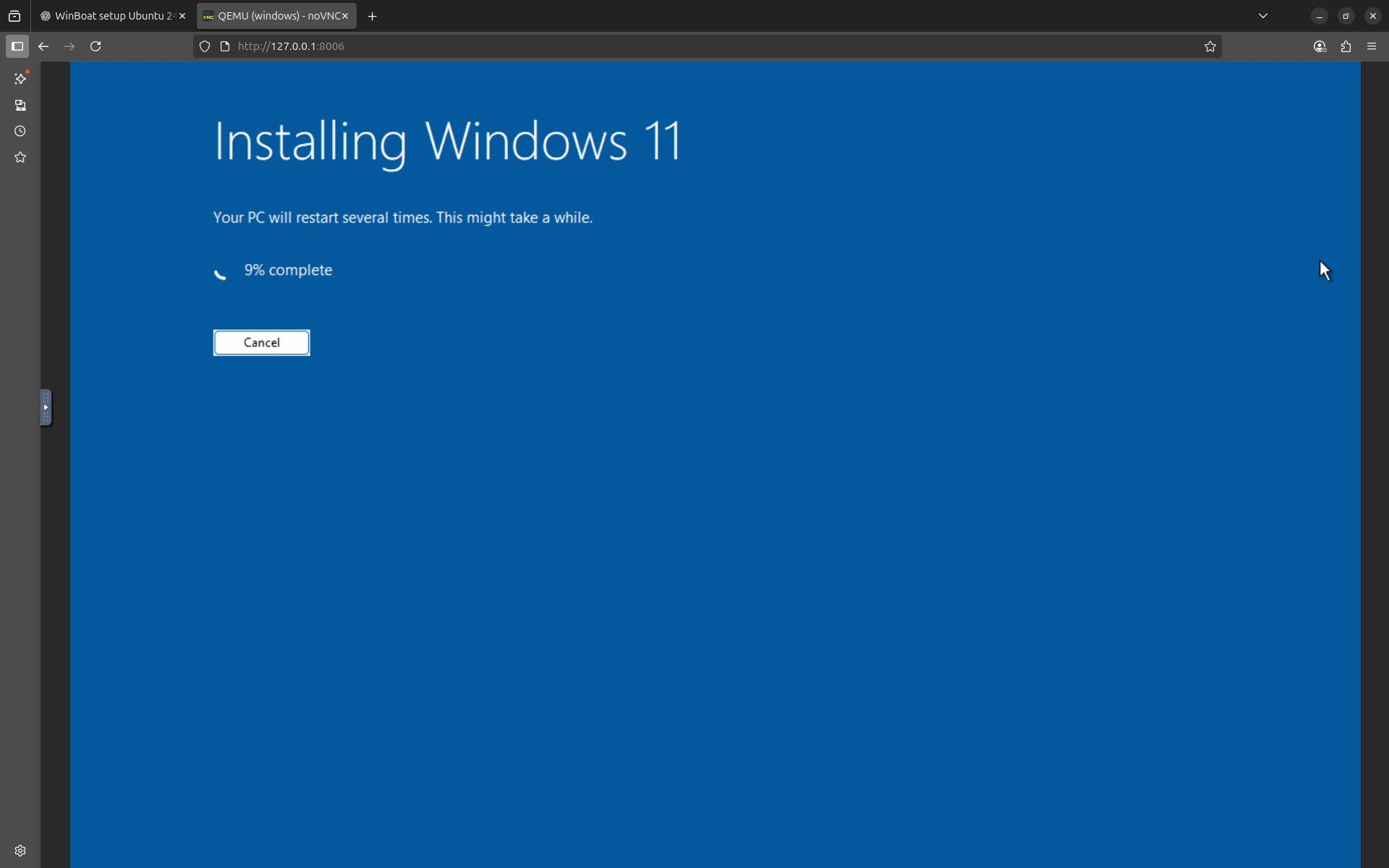Open tracking protection shield info
The height and width of the screenshot is (868, 1389).
click(205, 46)
